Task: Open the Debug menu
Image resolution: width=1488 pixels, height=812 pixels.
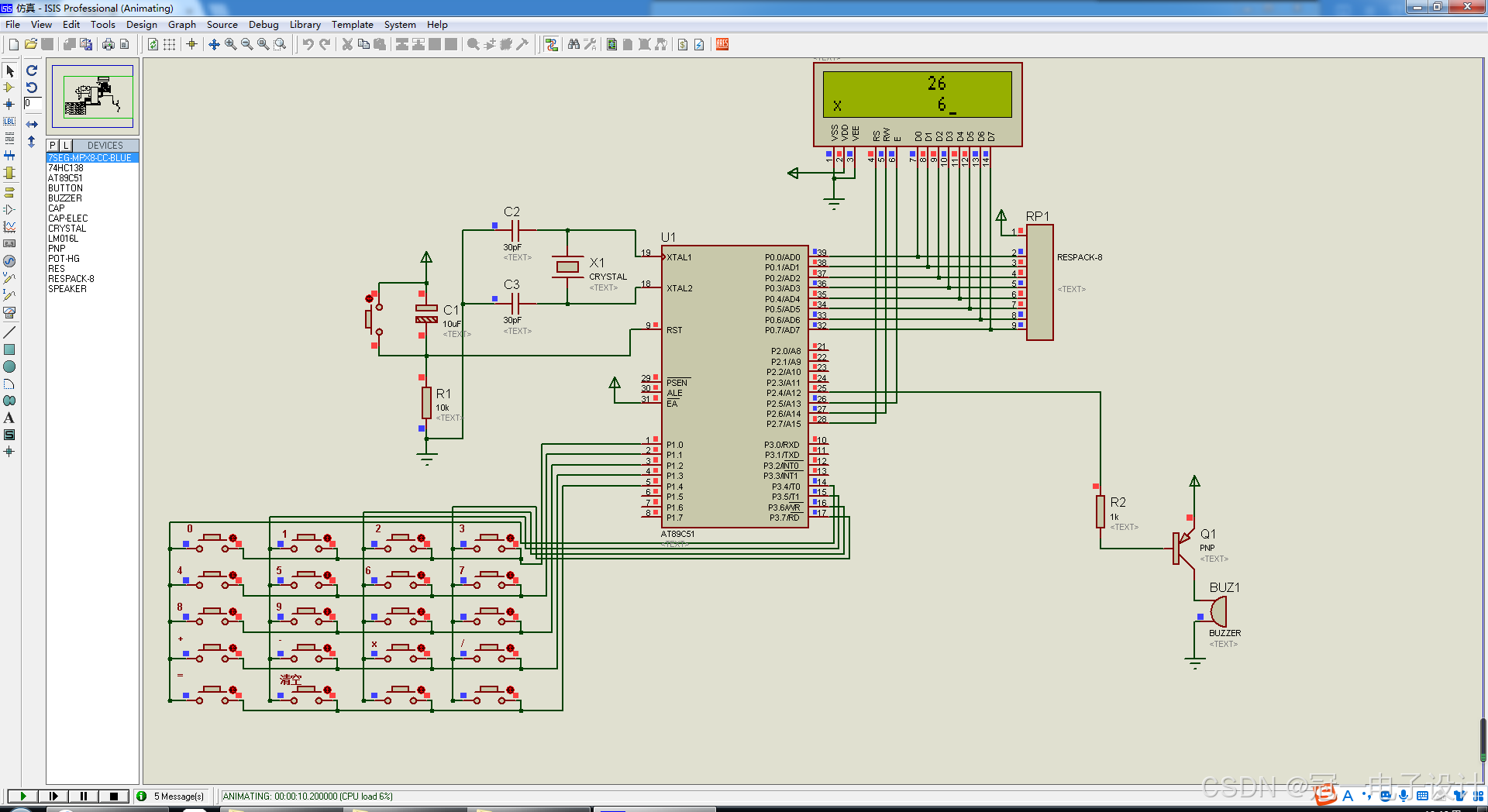Action: click(263, 25)
